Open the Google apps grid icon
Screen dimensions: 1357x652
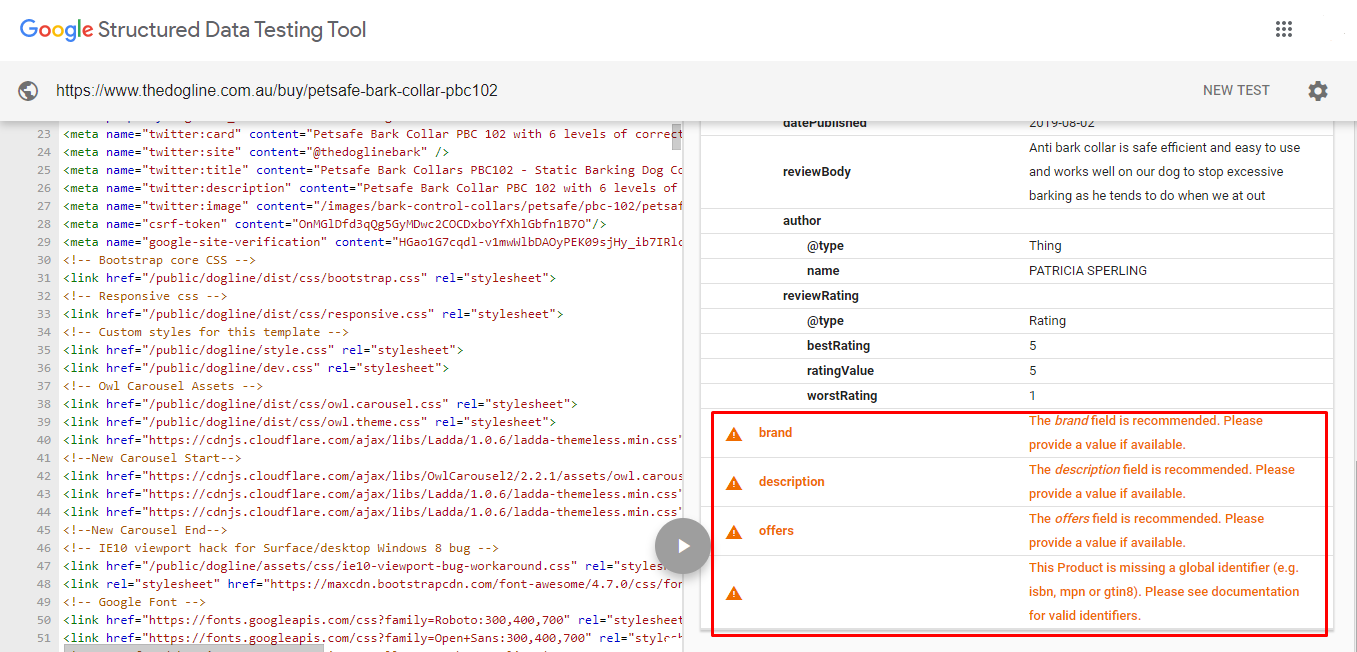pos(1284,29)
